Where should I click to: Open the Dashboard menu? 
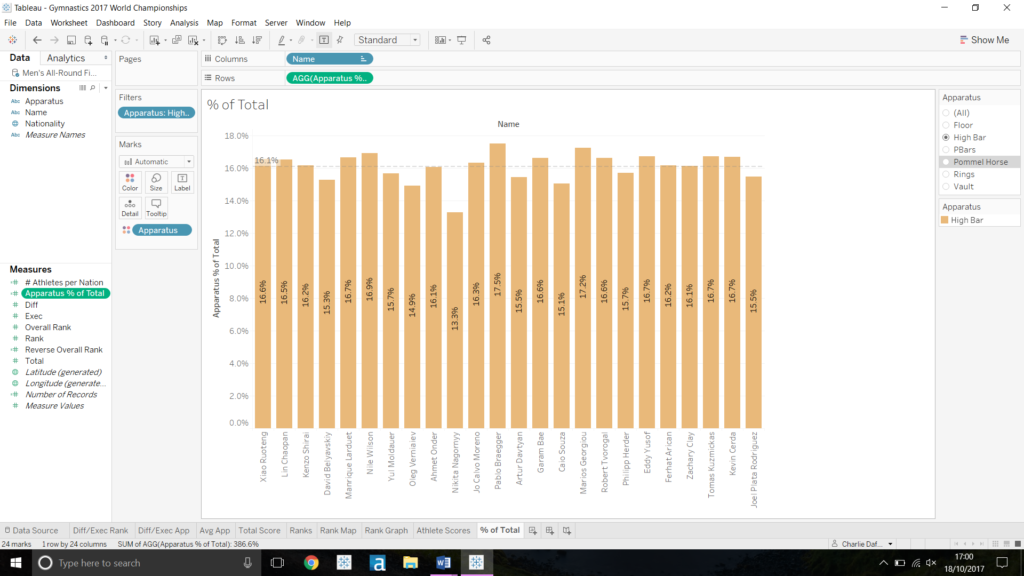pos(115,23)
